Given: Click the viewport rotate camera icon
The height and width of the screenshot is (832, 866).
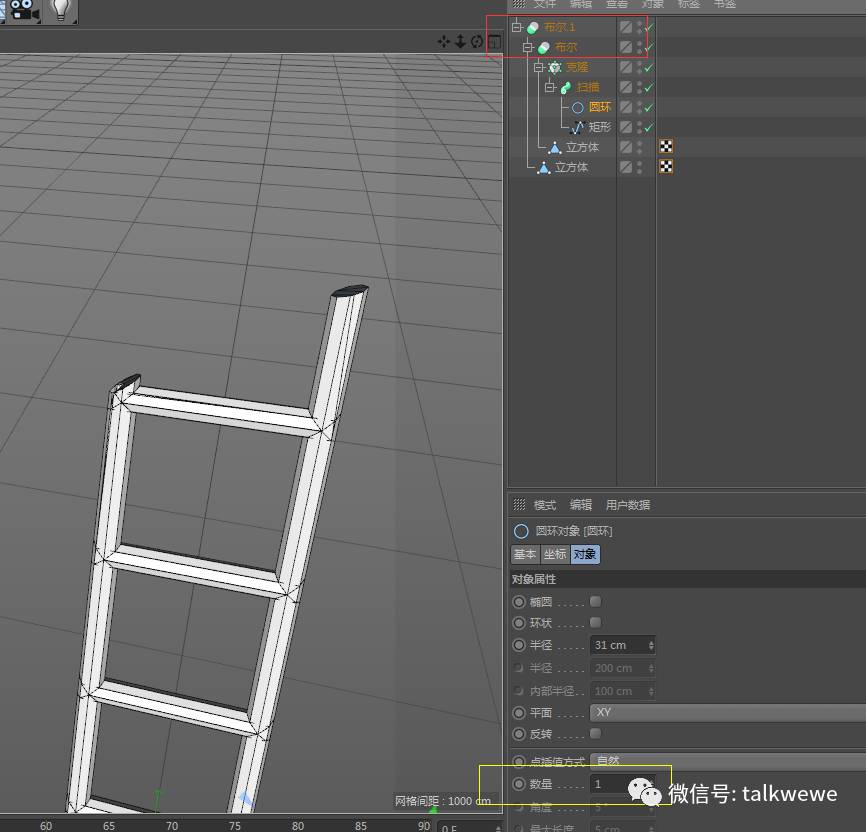Looking at the screenshot, I should pyautogui.click(x=477, y=41).
